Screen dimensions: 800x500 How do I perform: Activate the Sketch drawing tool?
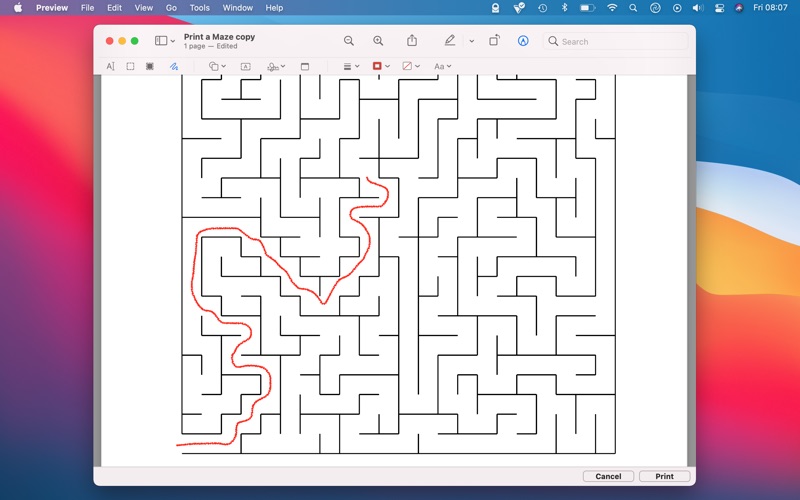[174, 66]
